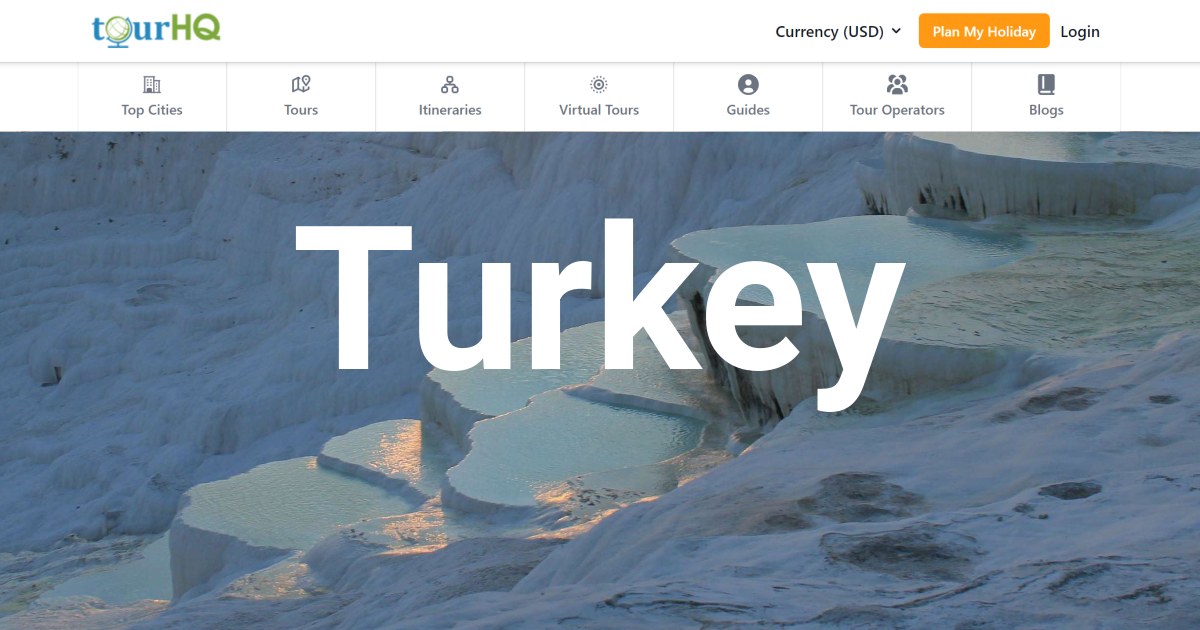Screen dimensions: 1200x630
Task: Click the Plan My Holiday button
Action: (x=984, y=31)
